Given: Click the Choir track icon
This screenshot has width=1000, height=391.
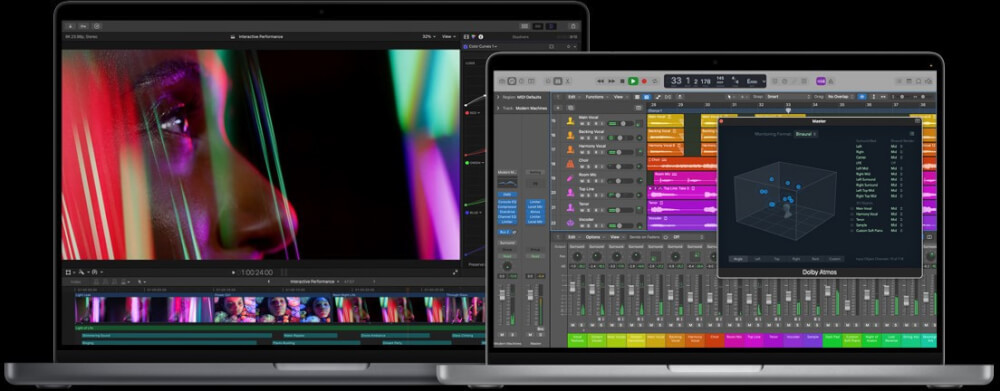Looking at the screenshot, I should pos(570,163).
